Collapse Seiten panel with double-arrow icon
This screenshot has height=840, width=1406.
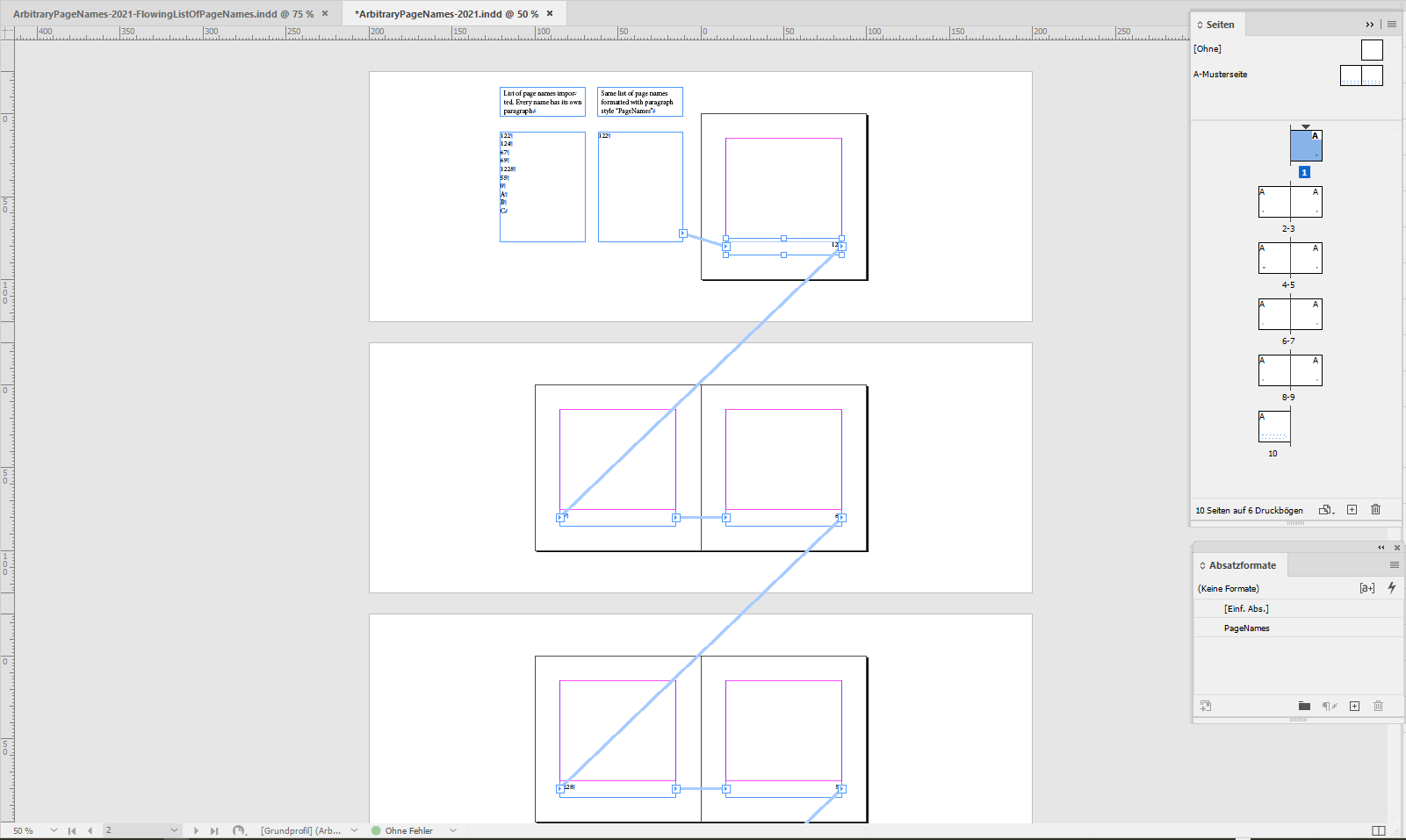(x=1370, y=25)
